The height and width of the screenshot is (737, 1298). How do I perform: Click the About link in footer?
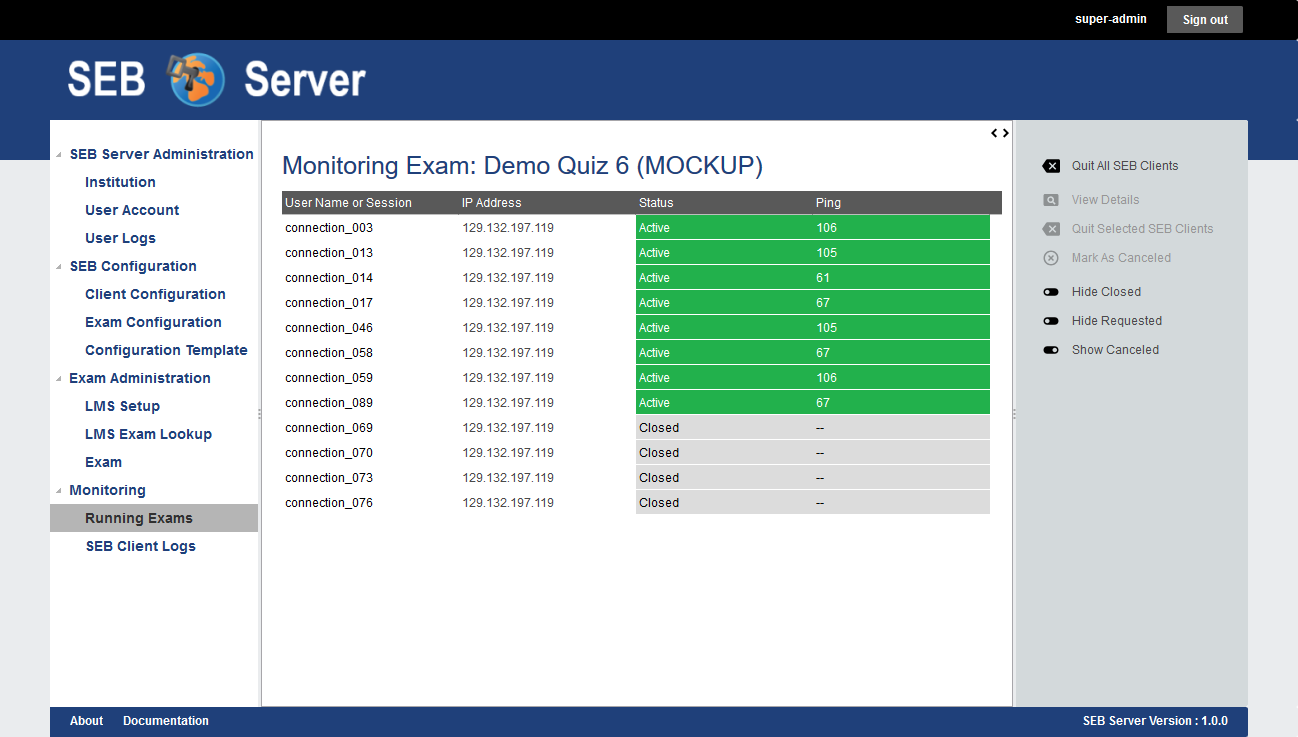pos(86,721)
